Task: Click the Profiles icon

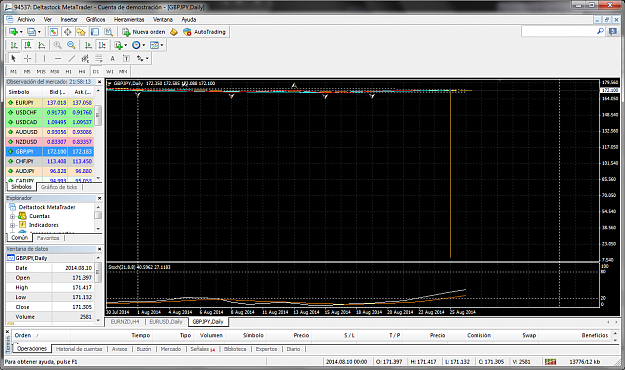Action: point(31,32)
